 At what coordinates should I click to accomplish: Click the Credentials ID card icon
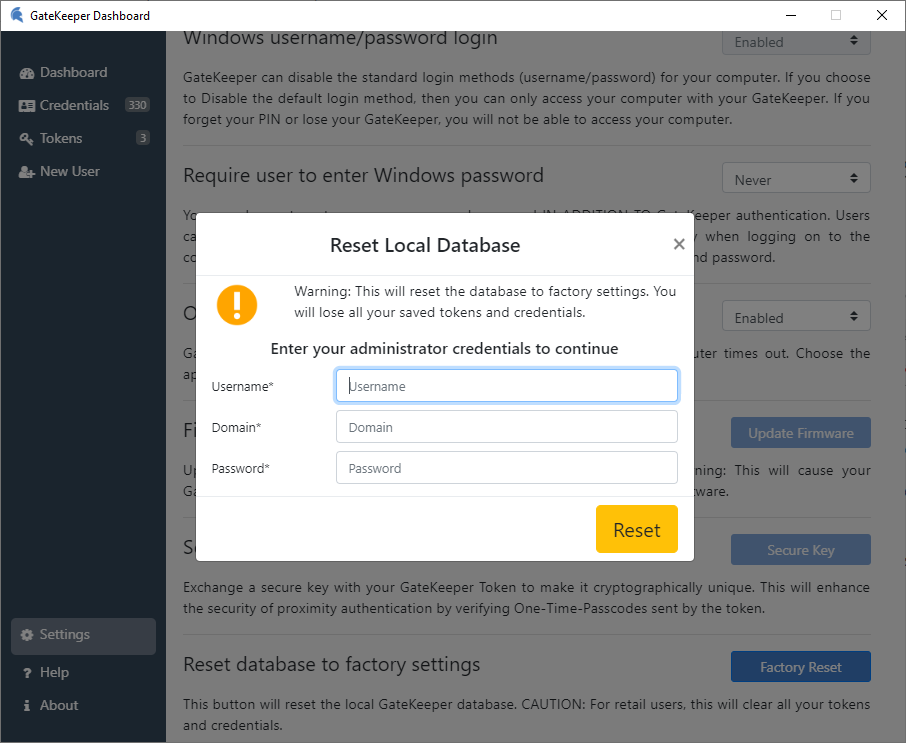point(27,106)
